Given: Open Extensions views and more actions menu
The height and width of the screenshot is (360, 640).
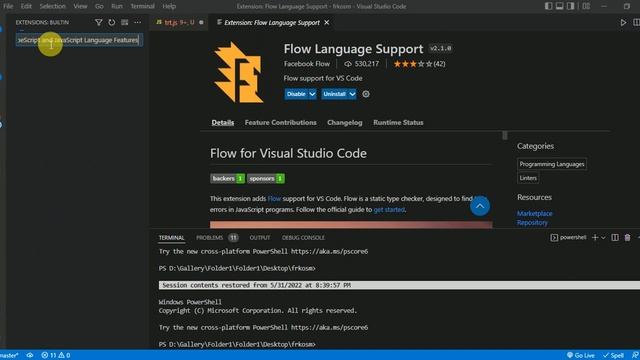Looking at the screenshot, I should [x=138, y=22].
